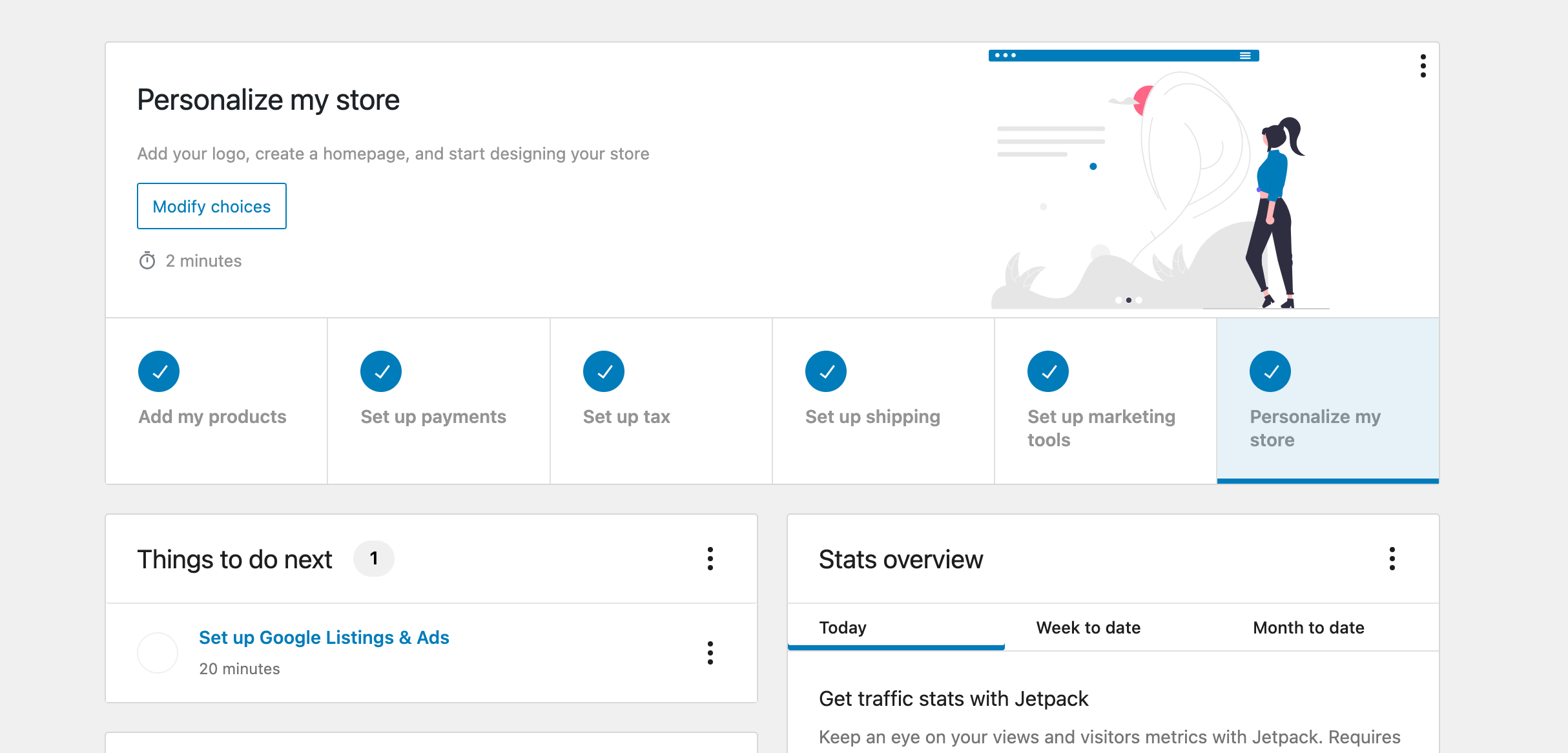Switch to the Week to date tab
Screen dimensions: 1568x753
point(1088,627)
